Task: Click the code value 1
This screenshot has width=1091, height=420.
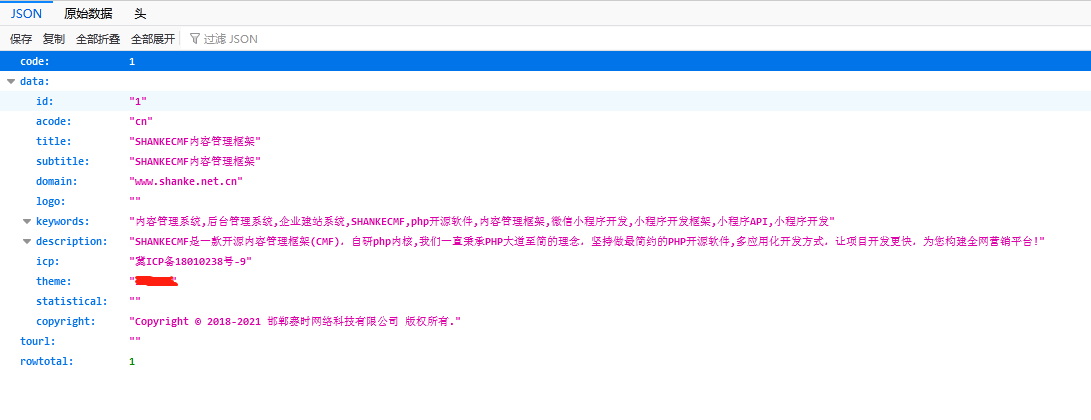Action: (132, 61)
